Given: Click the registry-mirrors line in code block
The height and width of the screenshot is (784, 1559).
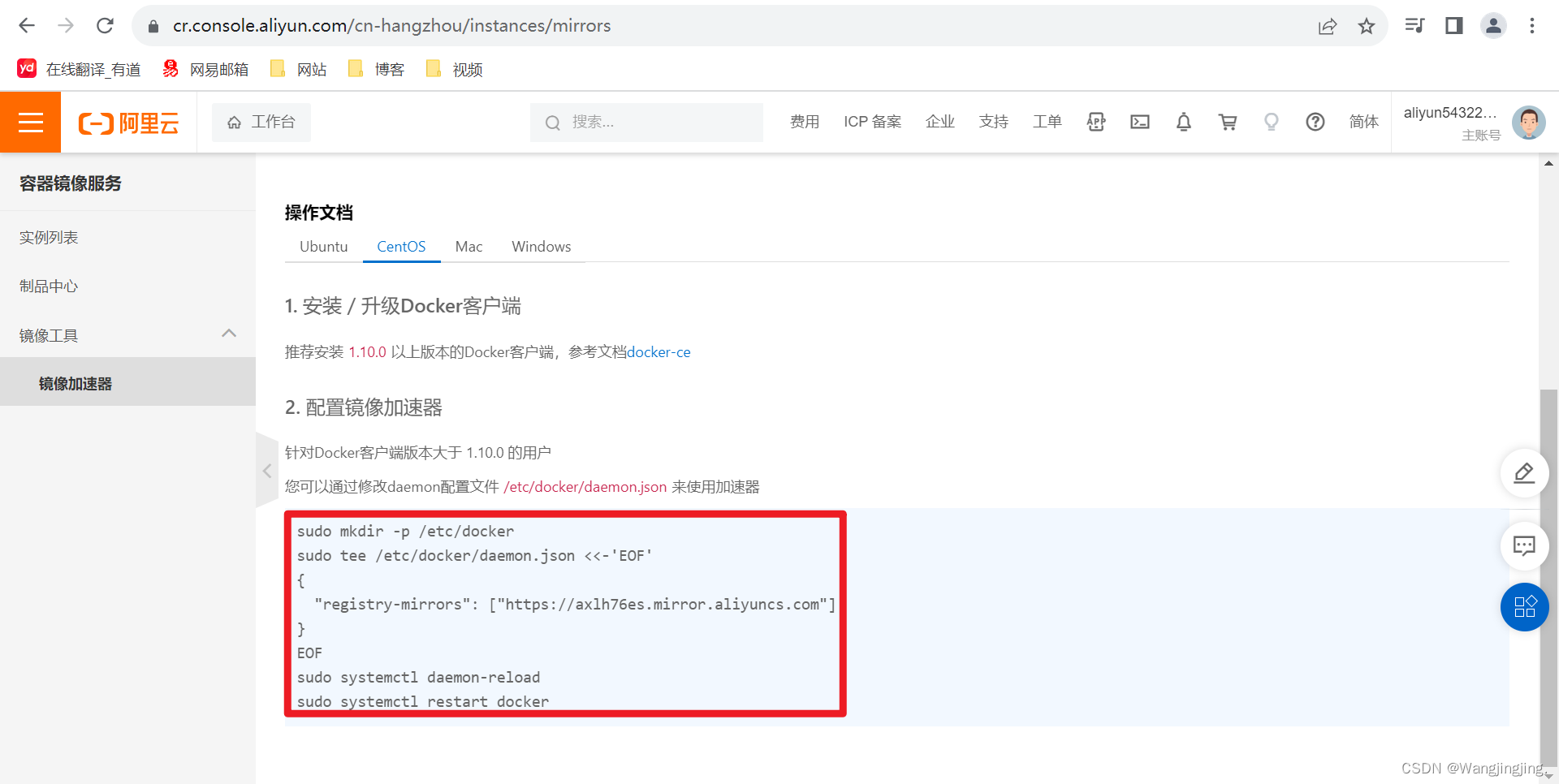Looking at the screenshot, I should click(575, 605).
